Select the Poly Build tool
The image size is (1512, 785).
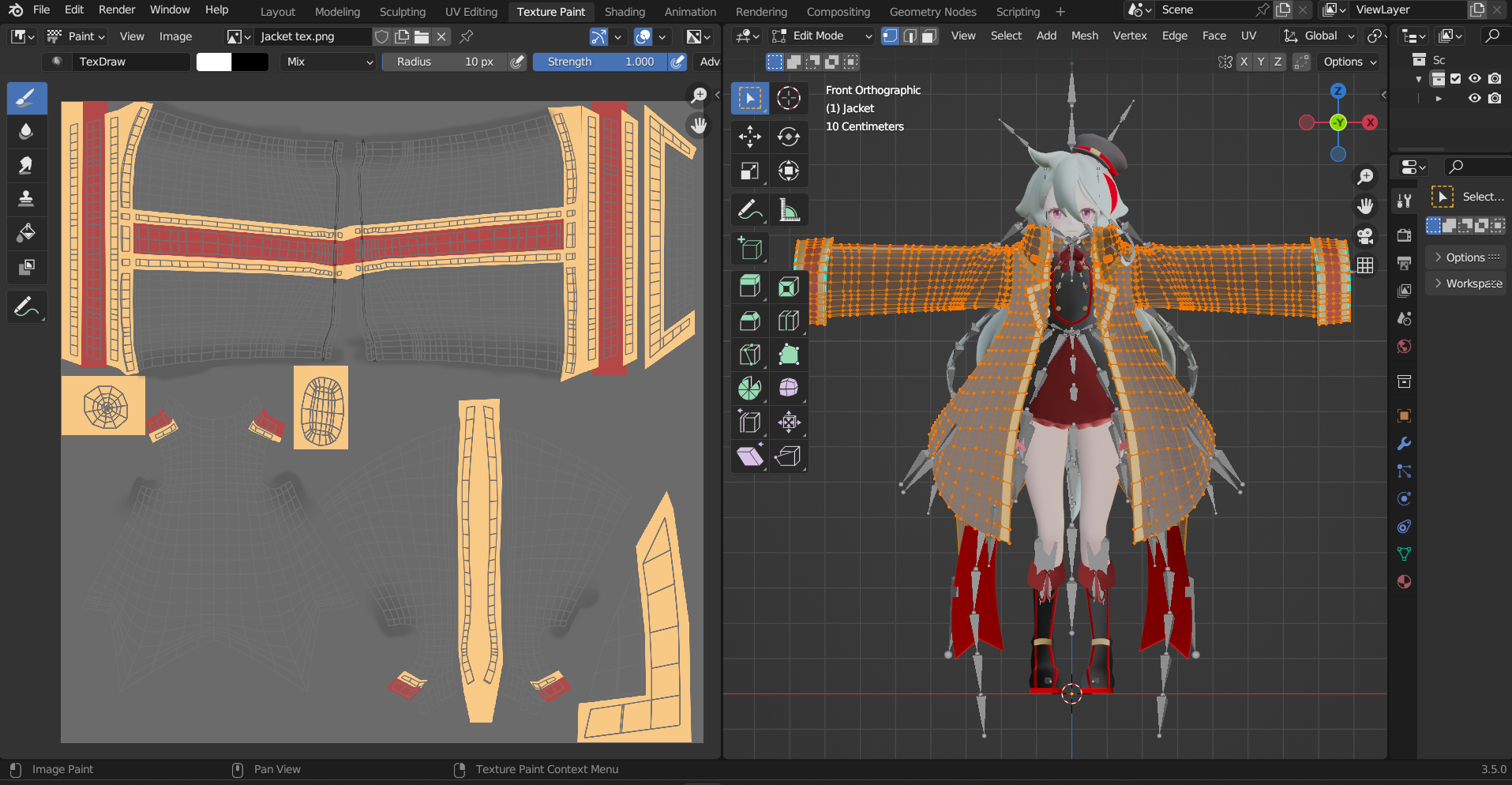(788, 355)
